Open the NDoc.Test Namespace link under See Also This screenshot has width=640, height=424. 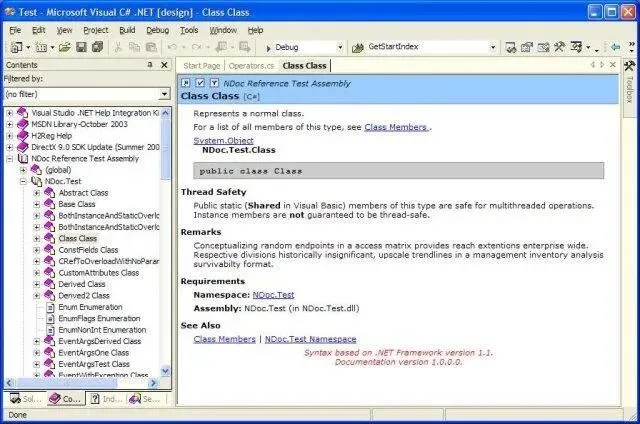pos(311,339)
